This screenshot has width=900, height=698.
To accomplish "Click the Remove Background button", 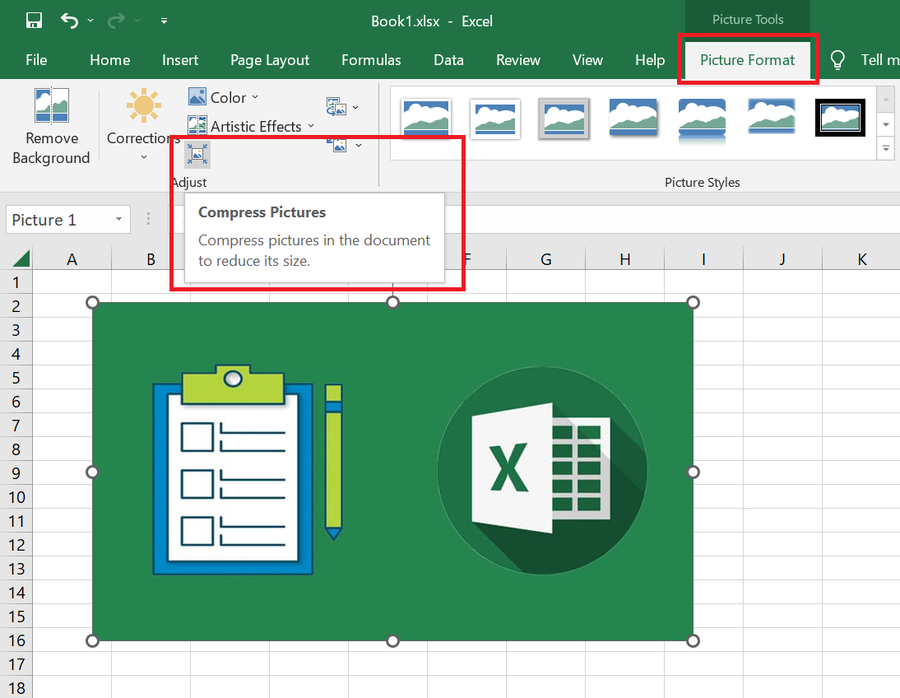I will click(52, 127).
